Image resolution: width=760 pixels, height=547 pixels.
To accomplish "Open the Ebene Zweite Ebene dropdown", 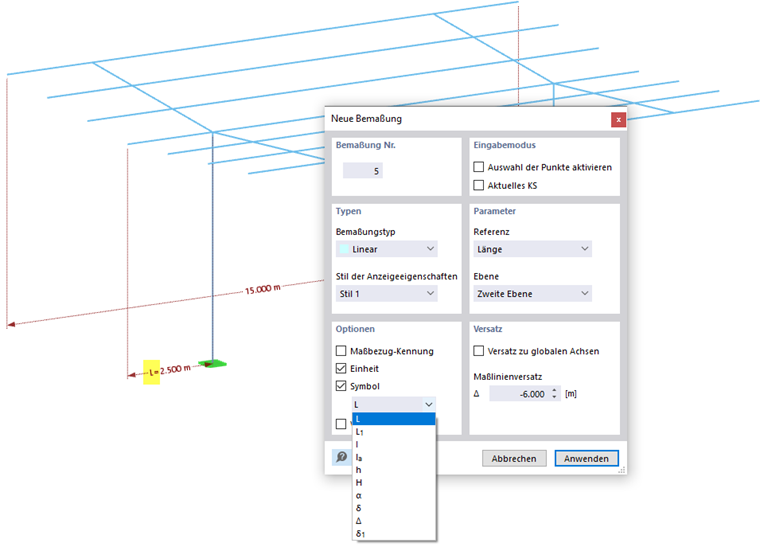I will [x=532, y=294].
